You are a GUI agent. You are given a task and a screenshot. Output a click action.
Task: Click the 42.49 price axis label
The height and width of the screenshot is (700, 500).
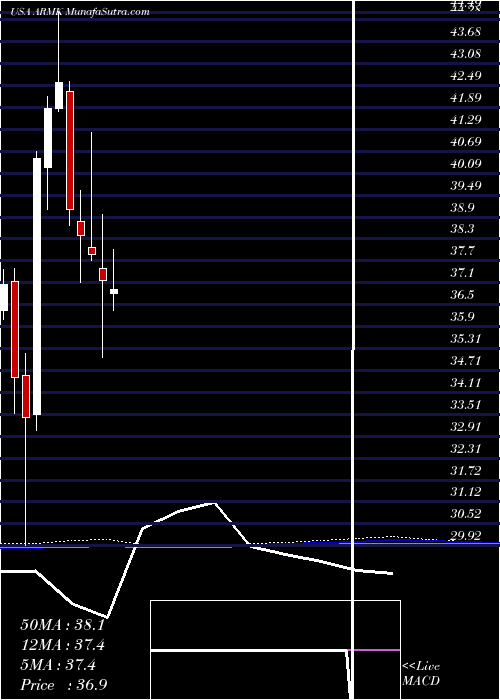click(465, 75)
